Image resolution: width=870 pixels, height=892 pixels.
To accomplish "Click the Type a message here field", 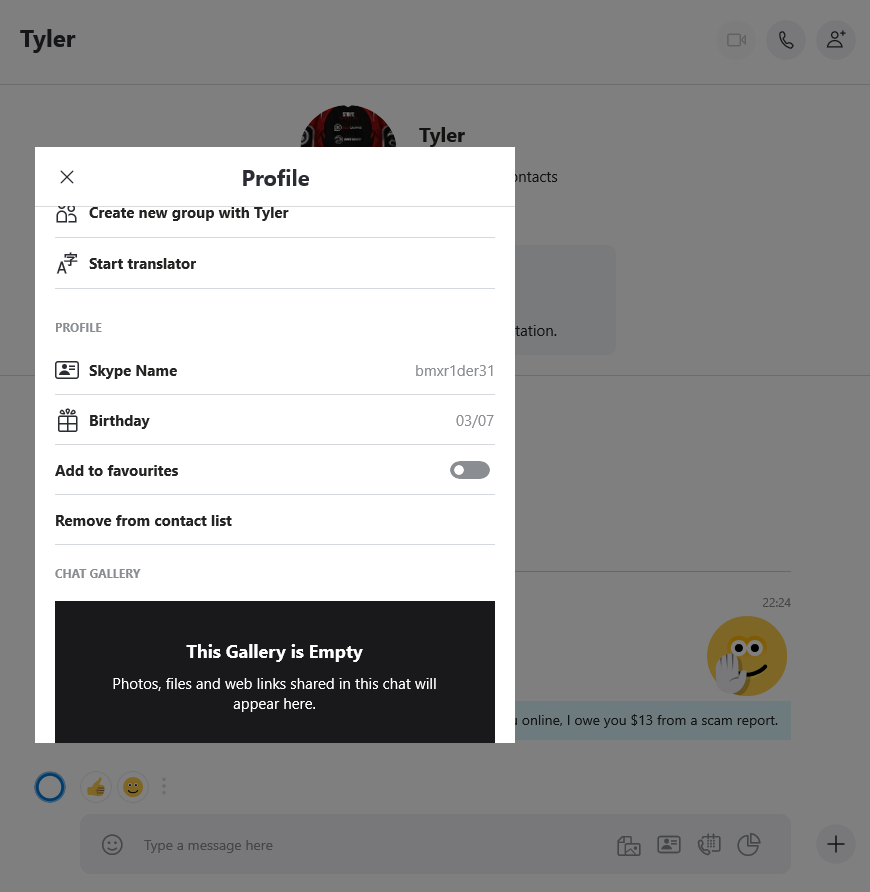I will point(370,845).
